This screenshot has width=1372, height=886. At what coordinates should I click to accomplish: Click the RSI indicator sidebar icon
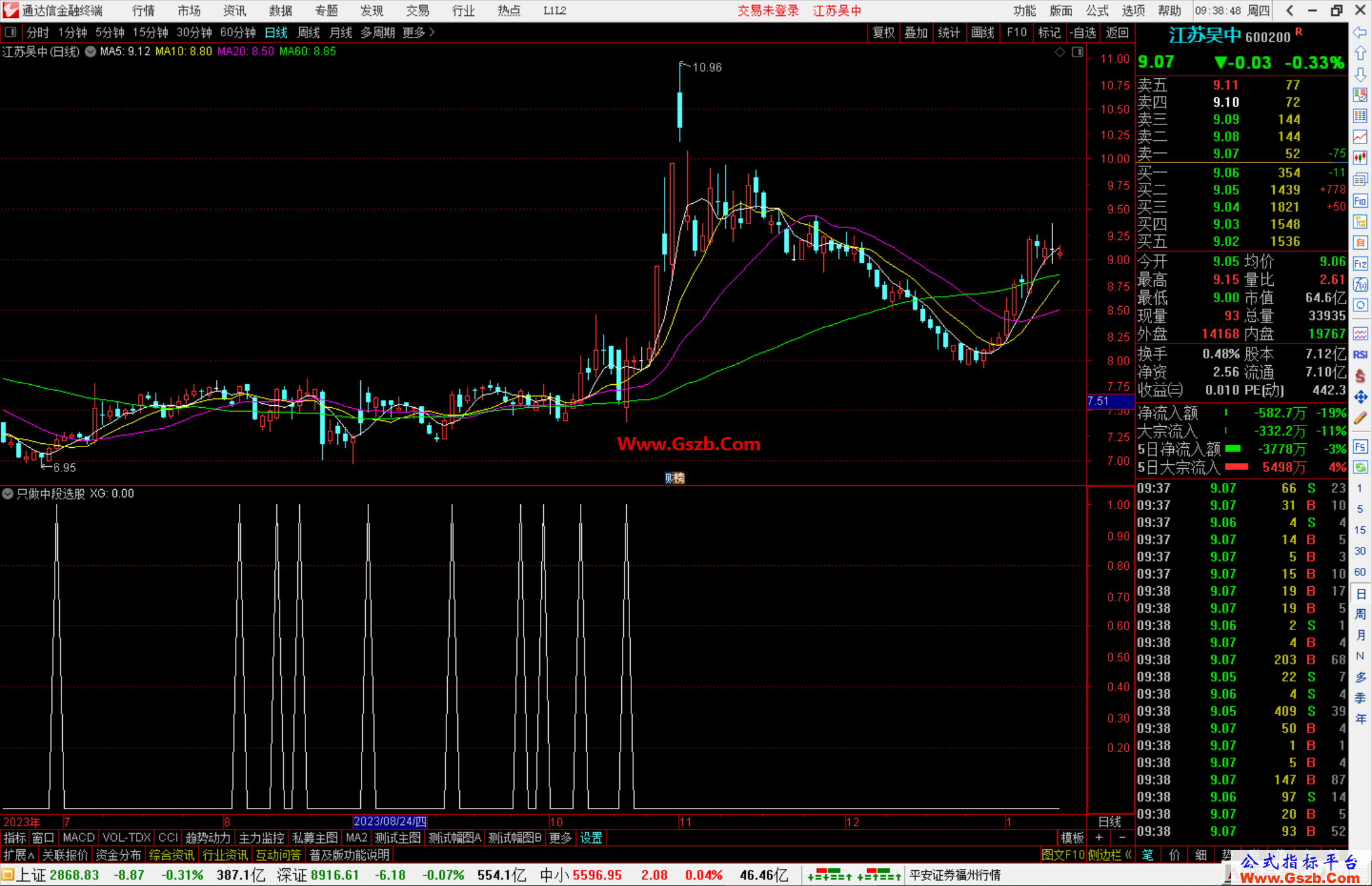[x=1360, y=354]
